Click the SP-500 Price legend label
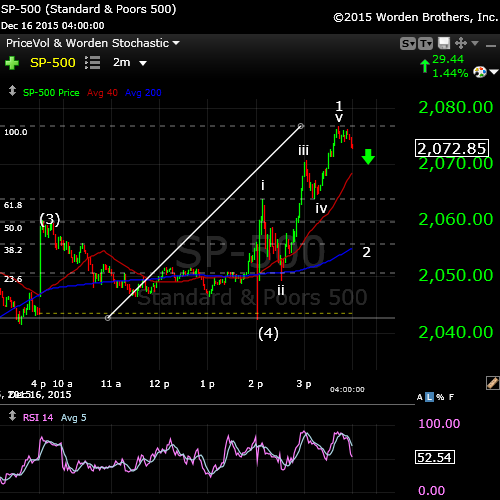Screen dimensions: 500x500 (51, 93)
